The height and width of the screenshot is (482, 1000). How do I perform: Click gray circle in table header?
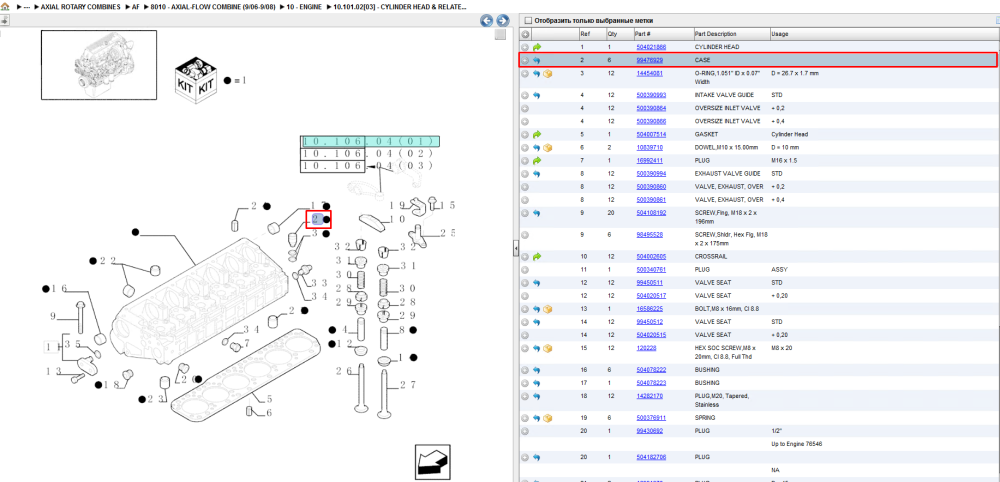point(526,34)
